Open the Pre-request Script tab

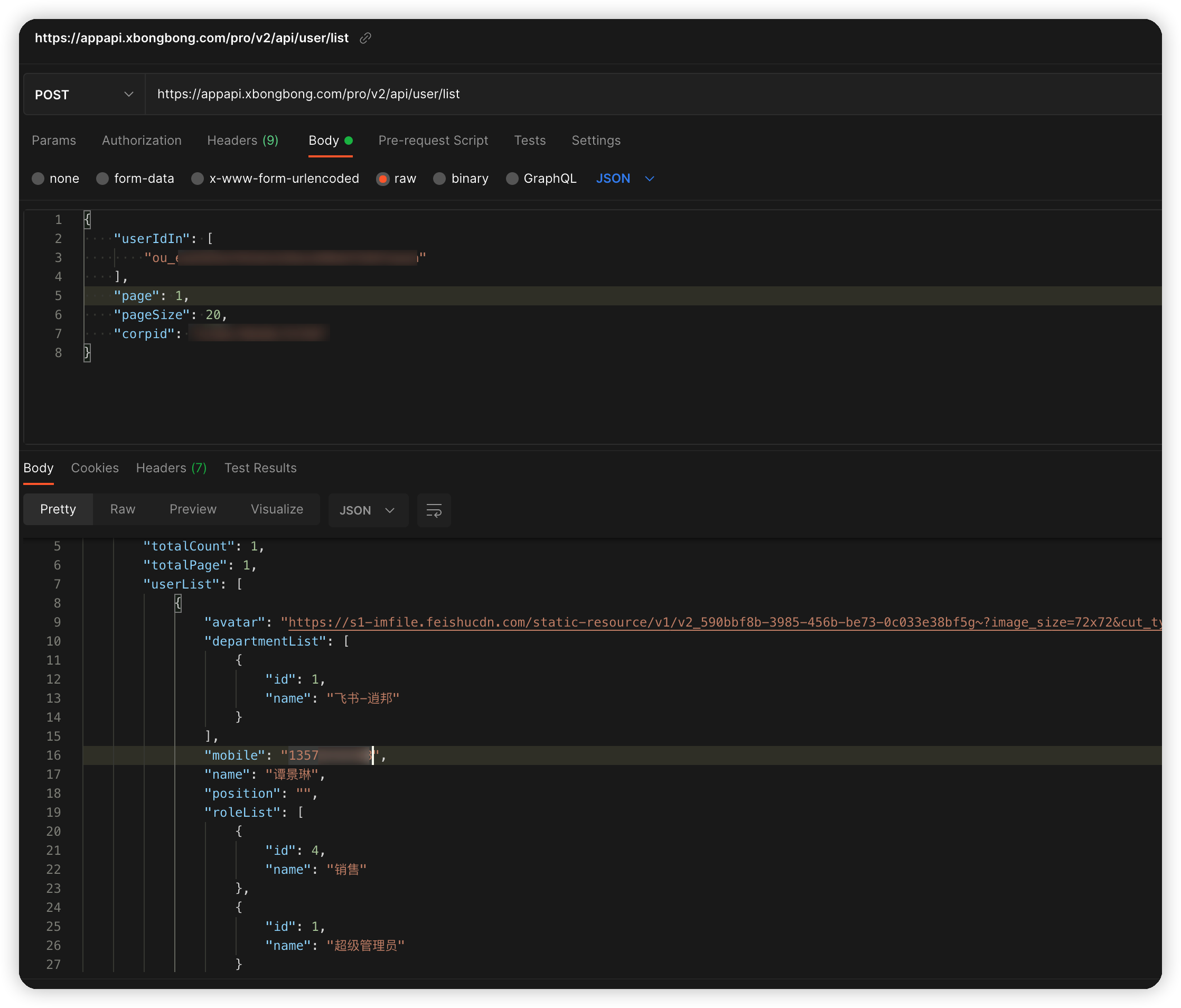pyautogui.click(x=433, y=141)
